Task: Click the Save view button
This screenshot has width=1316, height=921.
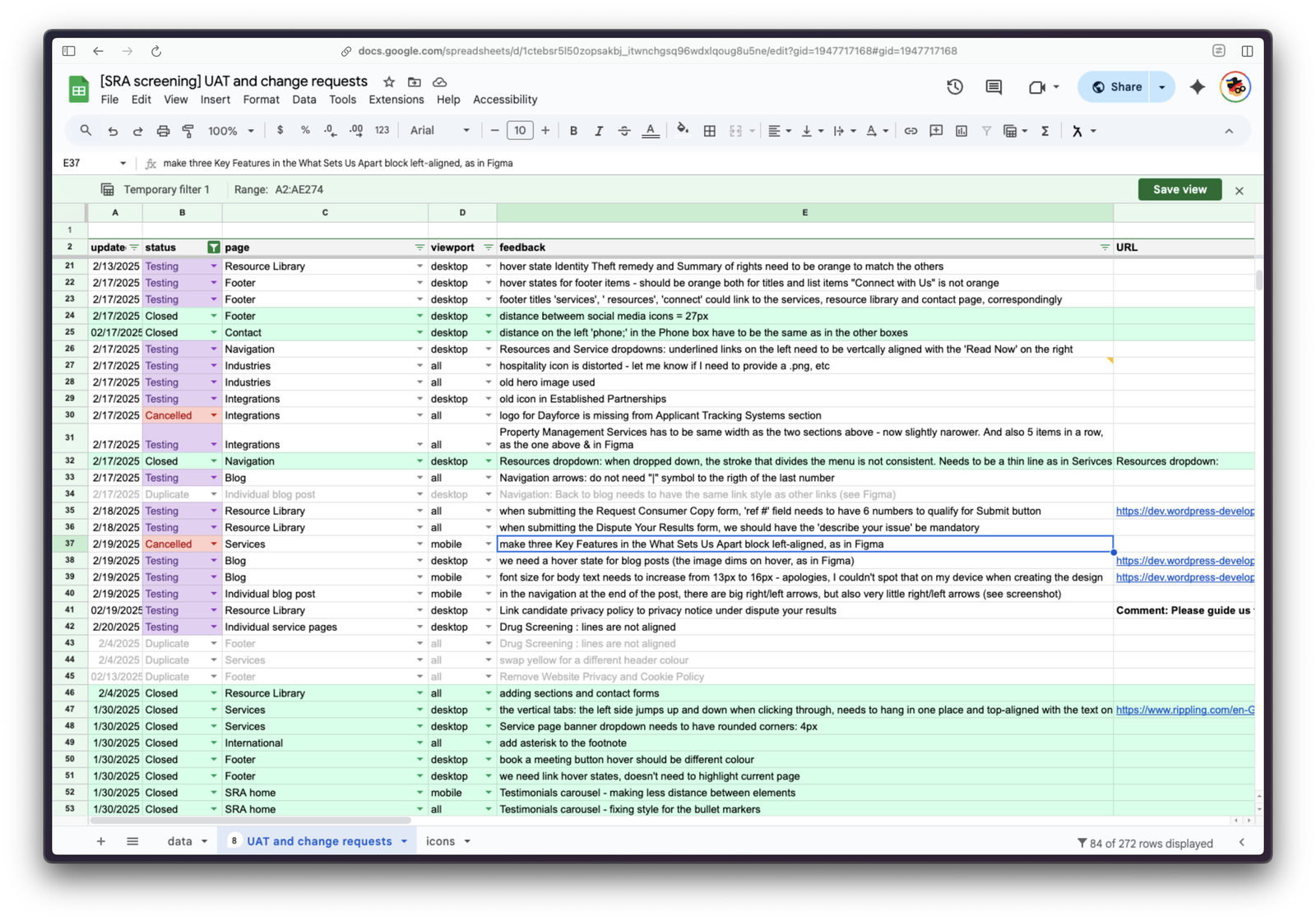Action: pyautogui.click(x=1179, y=189)
